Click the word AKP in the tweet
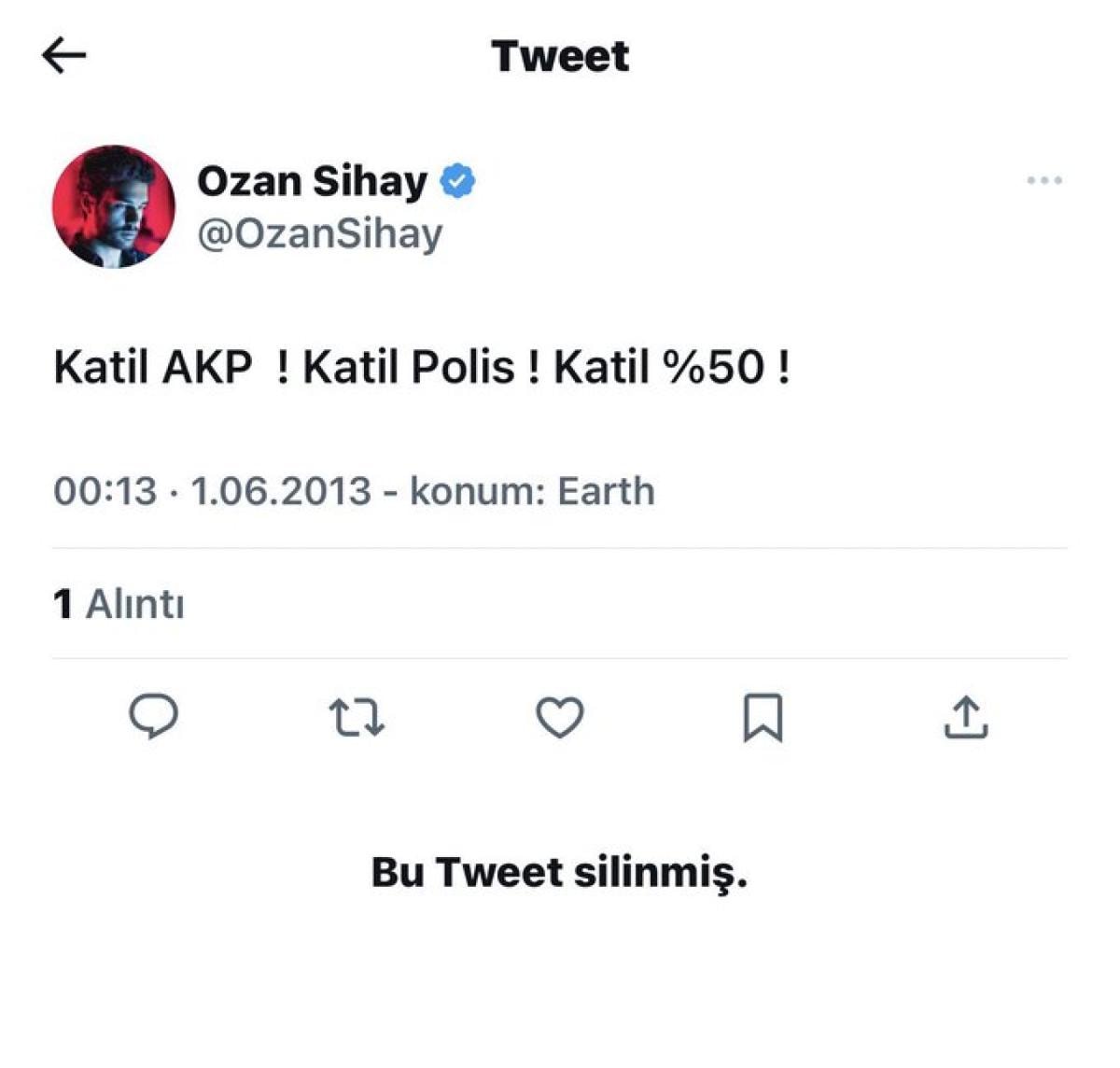The image size is (1120, 1068). 207,368
